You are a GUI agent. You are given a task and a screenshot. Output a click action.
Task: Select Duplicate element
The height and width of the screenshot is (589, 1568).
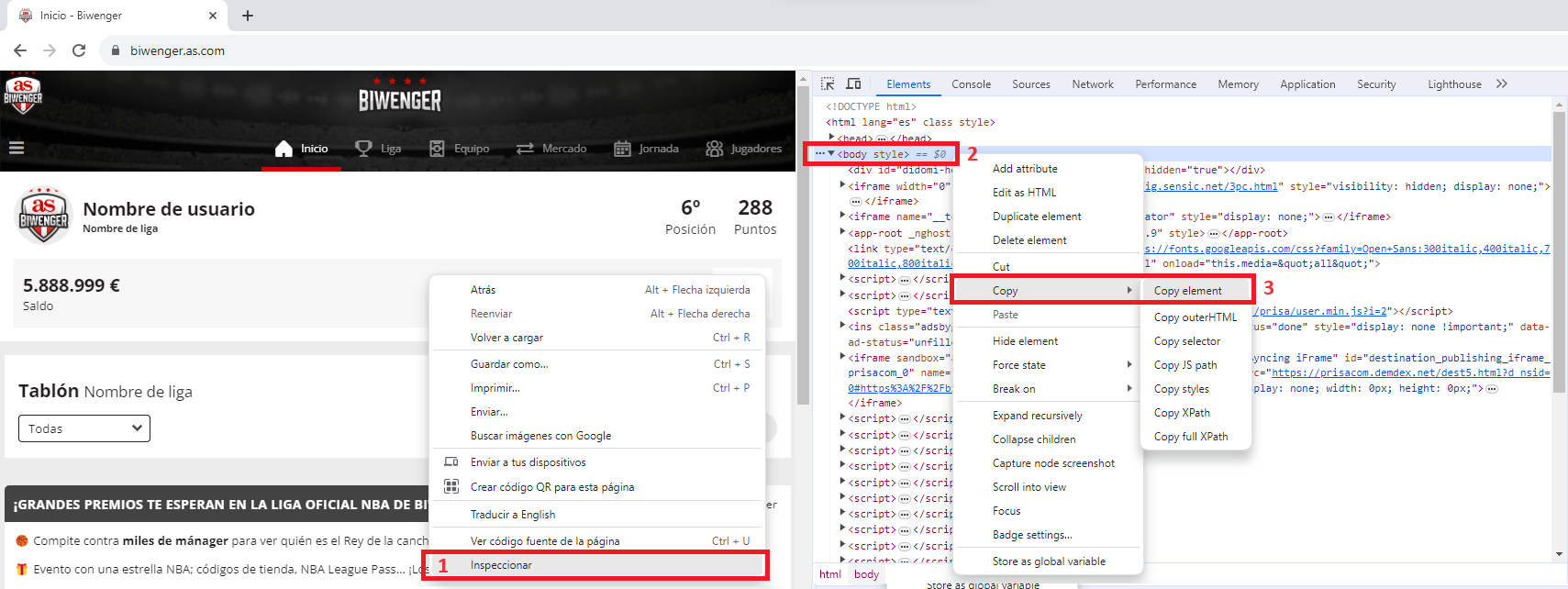click(1048, 217)
